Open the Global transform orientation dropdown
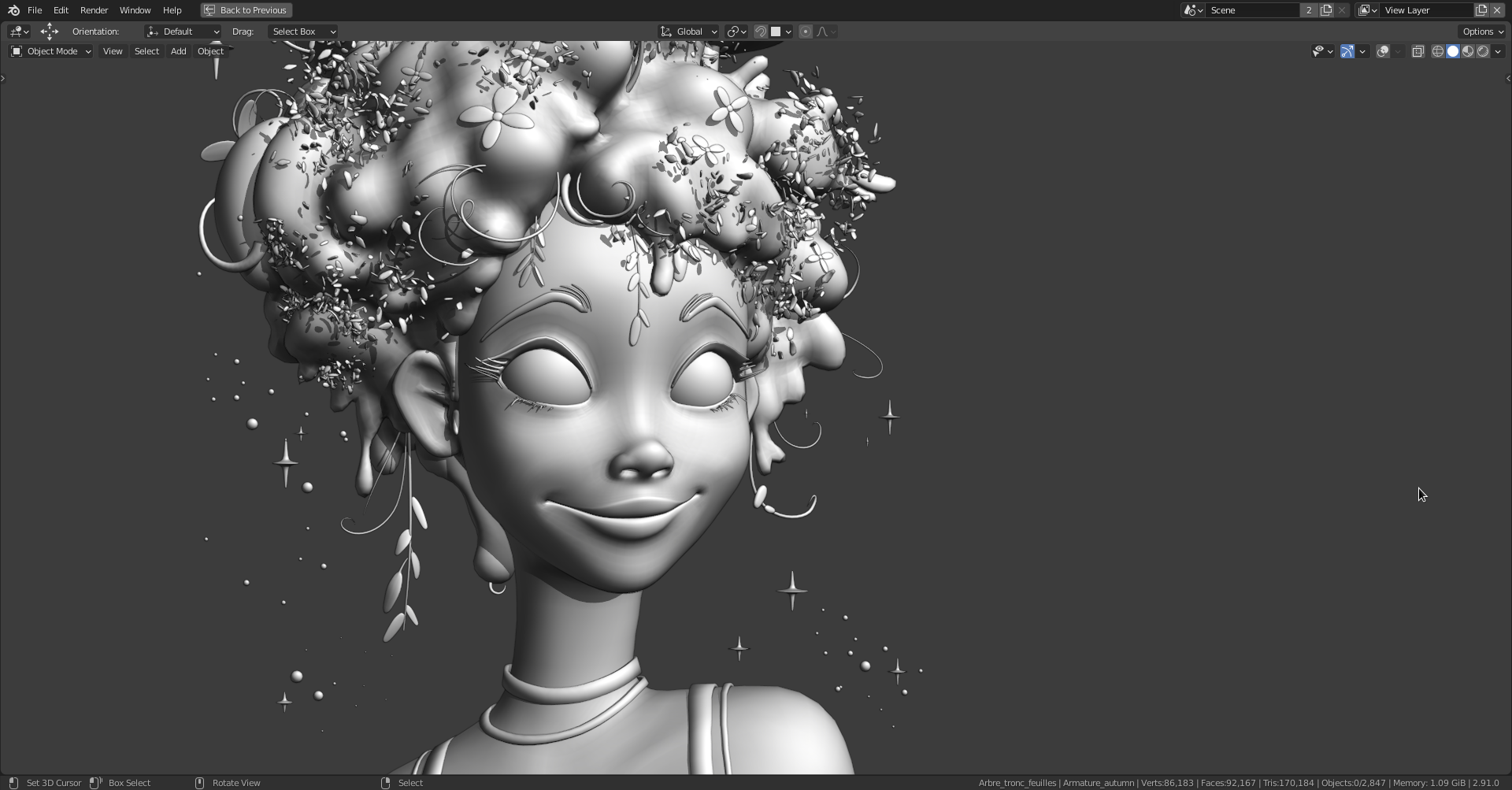 pos(689,32)
